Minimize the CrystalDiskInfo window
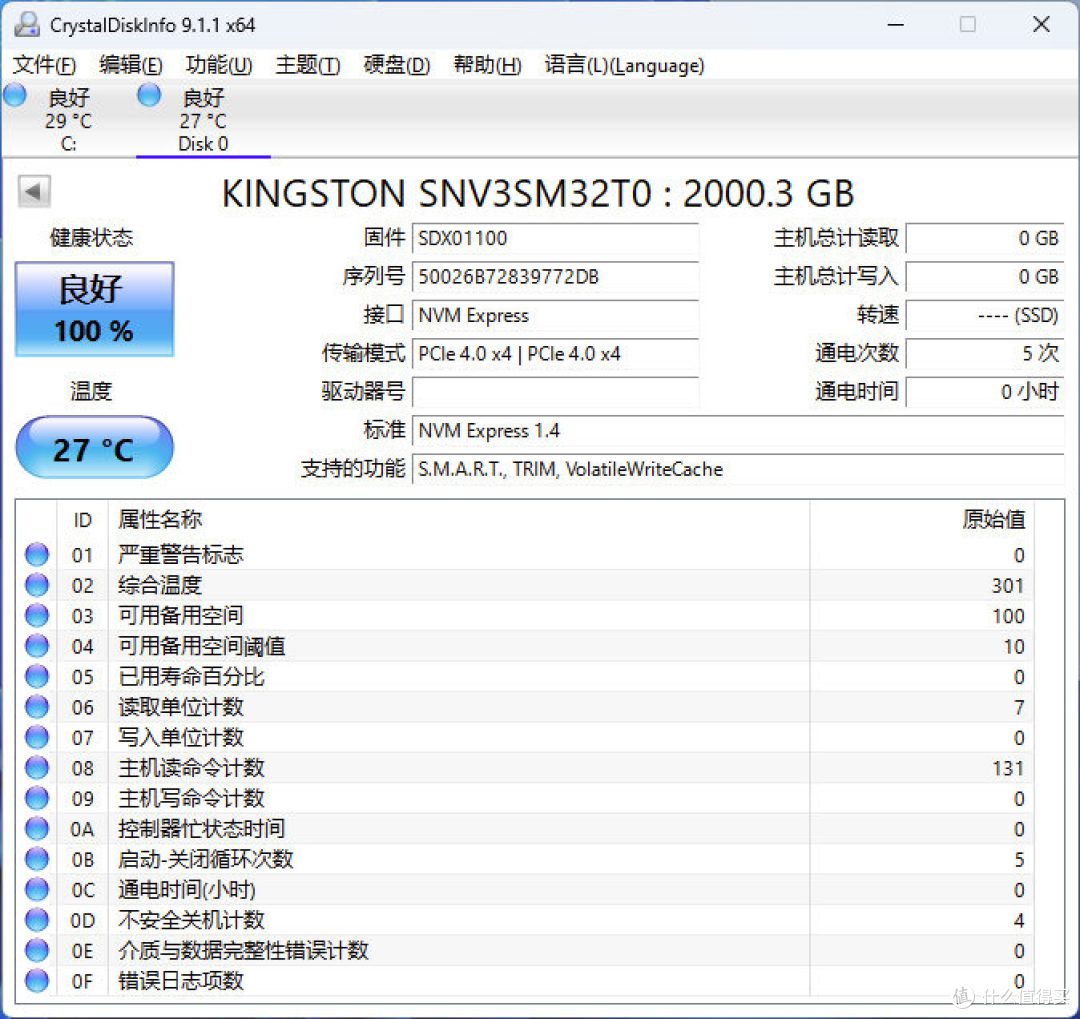Screen dimensions: 1080x1019 [895, 25]
